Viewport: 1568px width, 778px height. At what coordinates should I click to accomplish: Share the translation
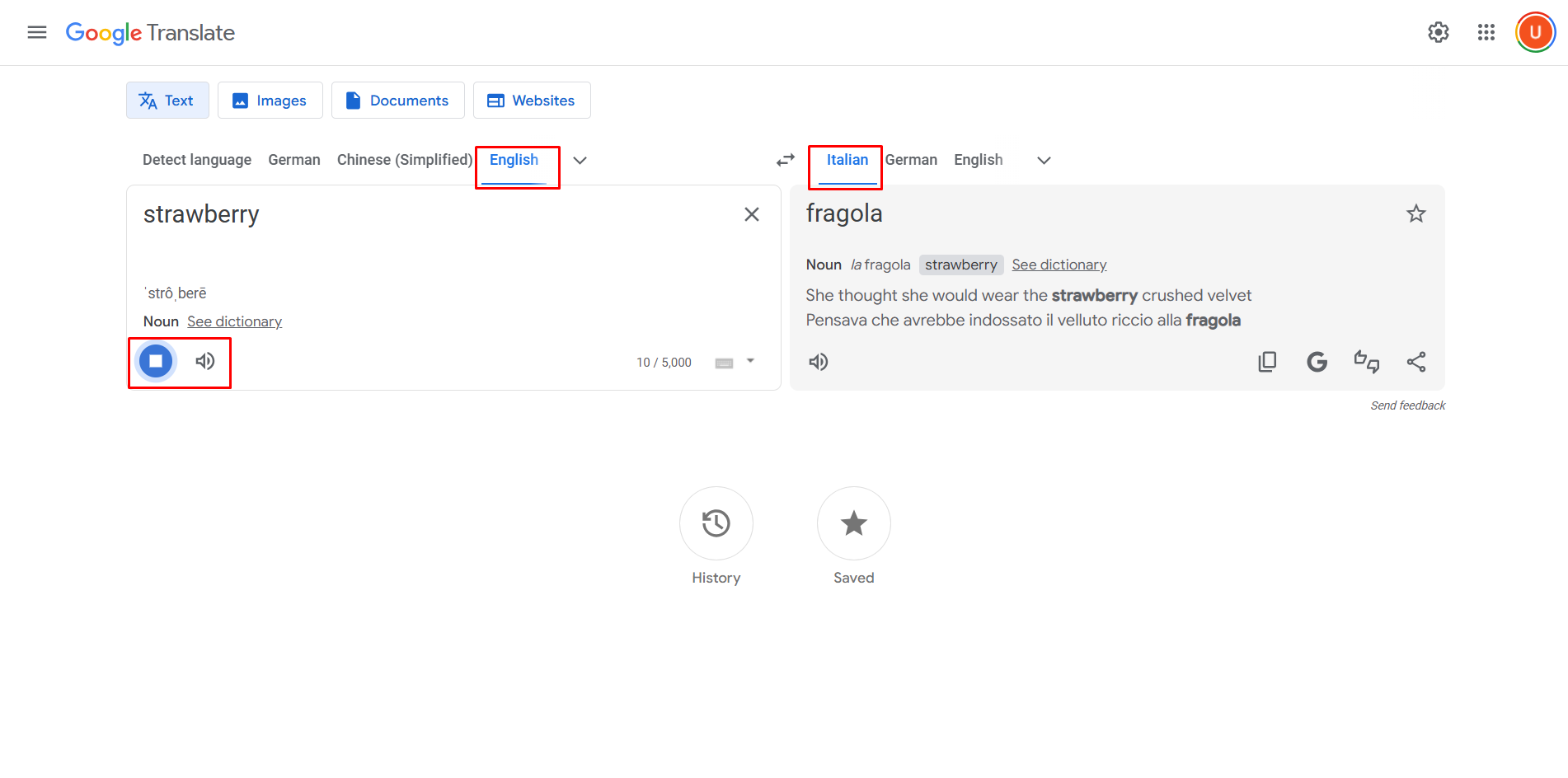tap(1416, 361)
